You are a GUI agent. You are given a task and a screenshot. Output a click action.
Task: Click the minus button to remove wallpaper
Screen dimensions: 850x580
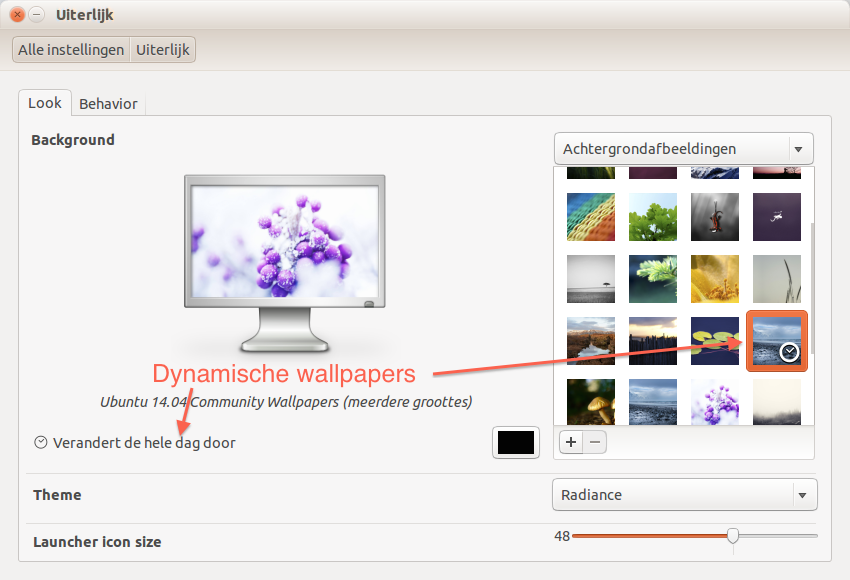[595, 442]
